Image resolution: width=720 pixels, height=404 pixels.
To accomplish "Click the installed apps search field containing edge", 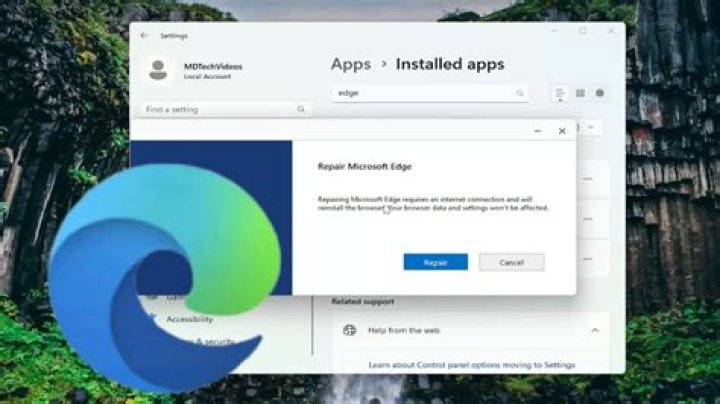I will [x=430, y=93].
